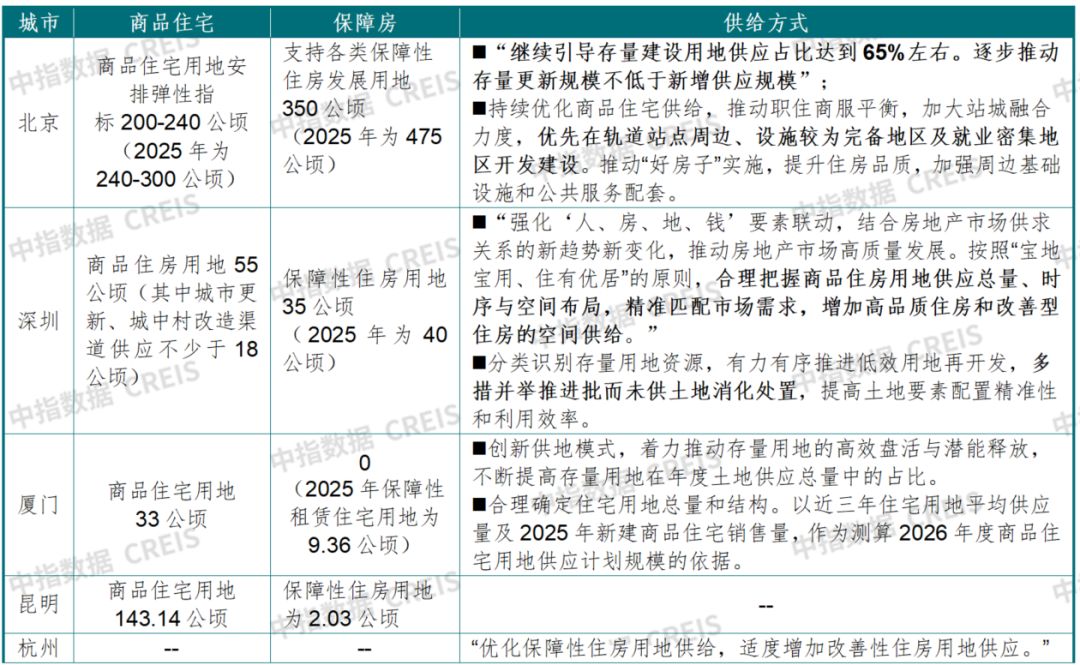1080x665 pixels.
Task: Click the line 宅用地供应计划规模的依据
Action: 601,561
